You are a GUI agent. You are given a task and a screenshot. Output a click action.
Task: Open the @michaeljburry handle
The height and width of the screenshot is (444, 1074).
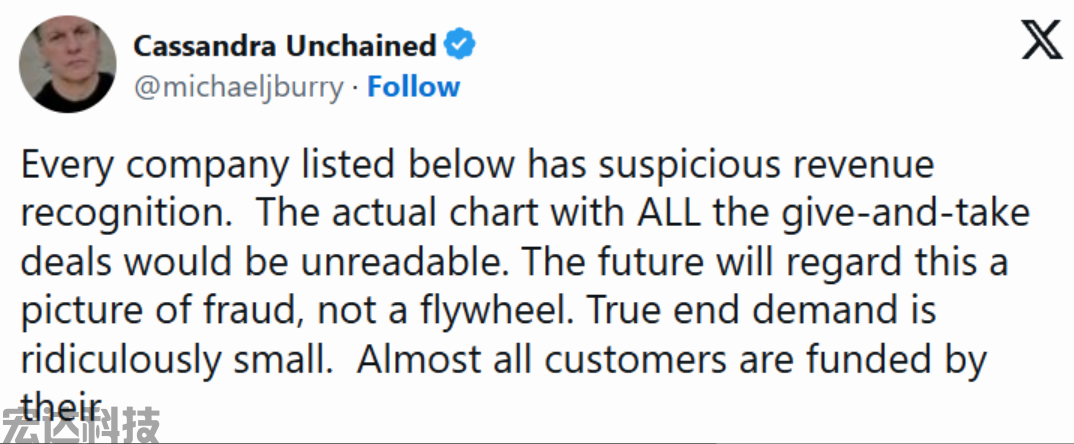click(x=238, y=87)
